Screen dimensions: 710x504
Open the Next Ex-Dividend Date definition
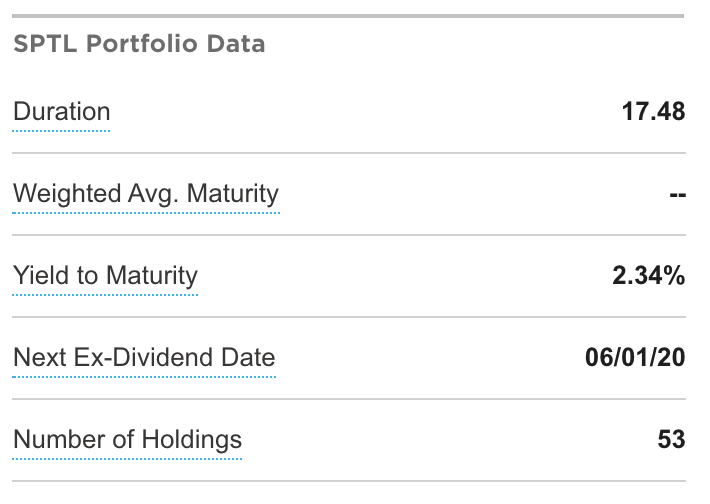tap(144, 358)
